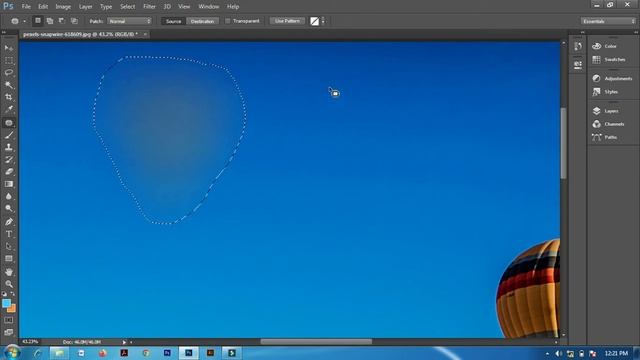Swap foreground and background colors
Image resolution: width=640 pixels, height=360 pixels.
13,294
